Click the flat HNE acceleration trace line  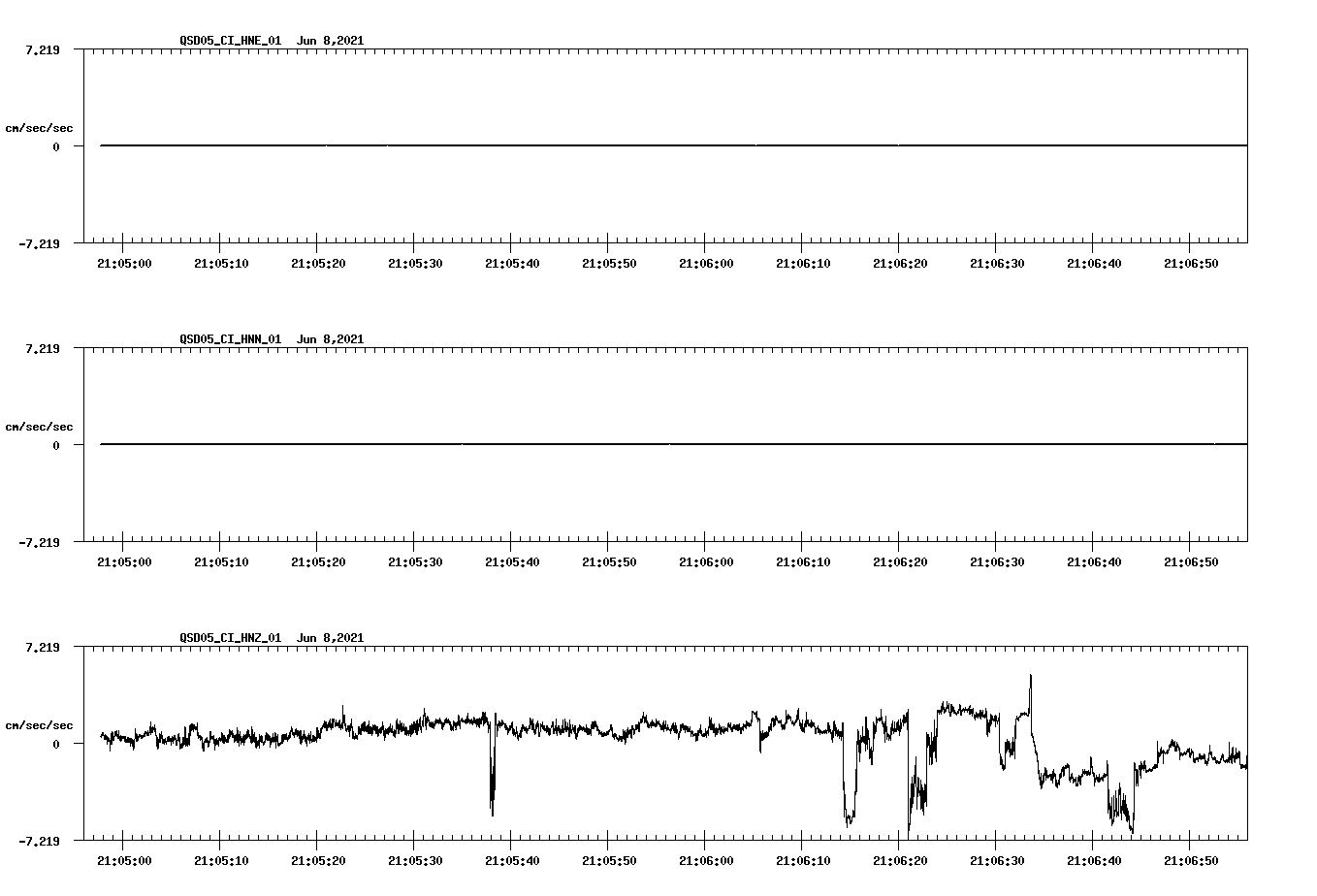(x=674, y=145)
